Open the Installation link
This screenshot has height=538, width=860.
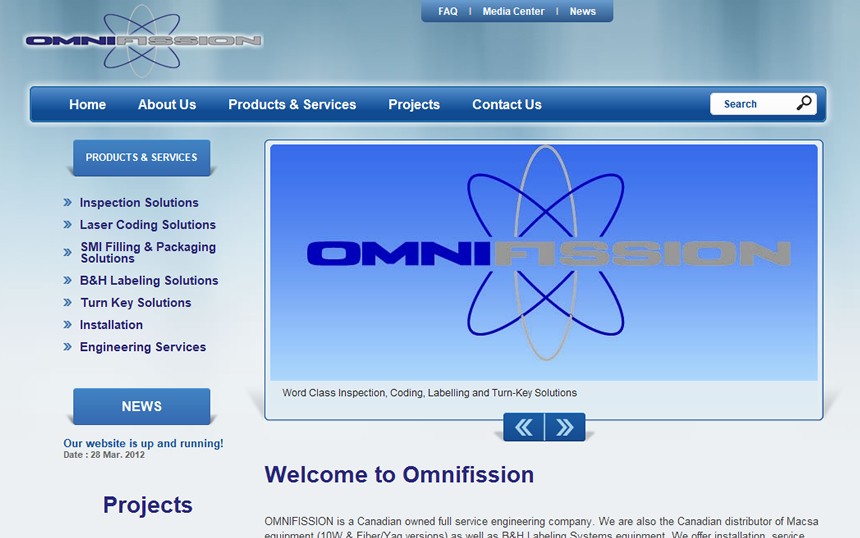pos(111,325)
